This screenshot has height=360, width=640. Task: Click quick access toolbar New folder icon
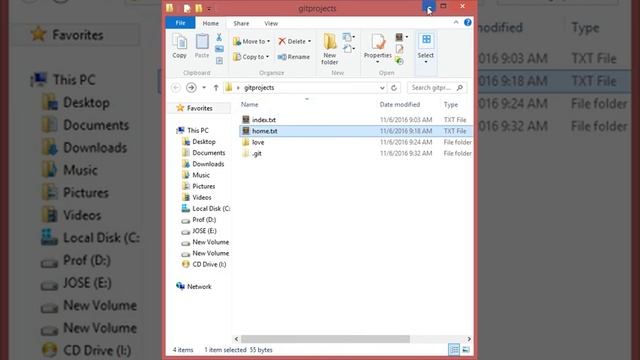coord(199,8)
